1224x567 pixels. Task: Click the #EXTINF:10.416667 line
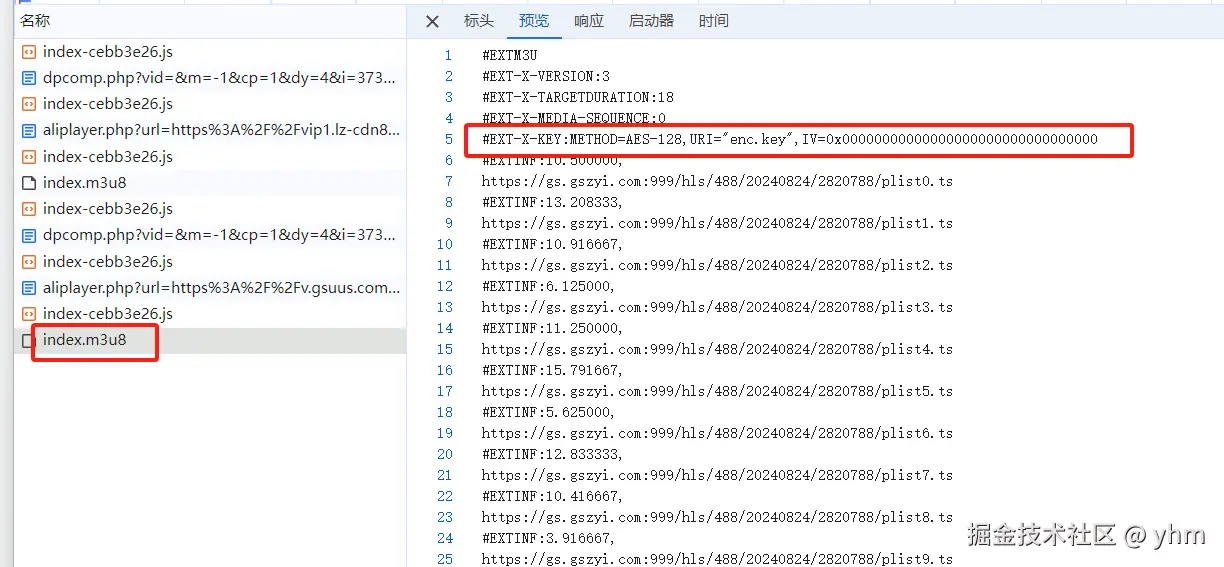(552, 496)
